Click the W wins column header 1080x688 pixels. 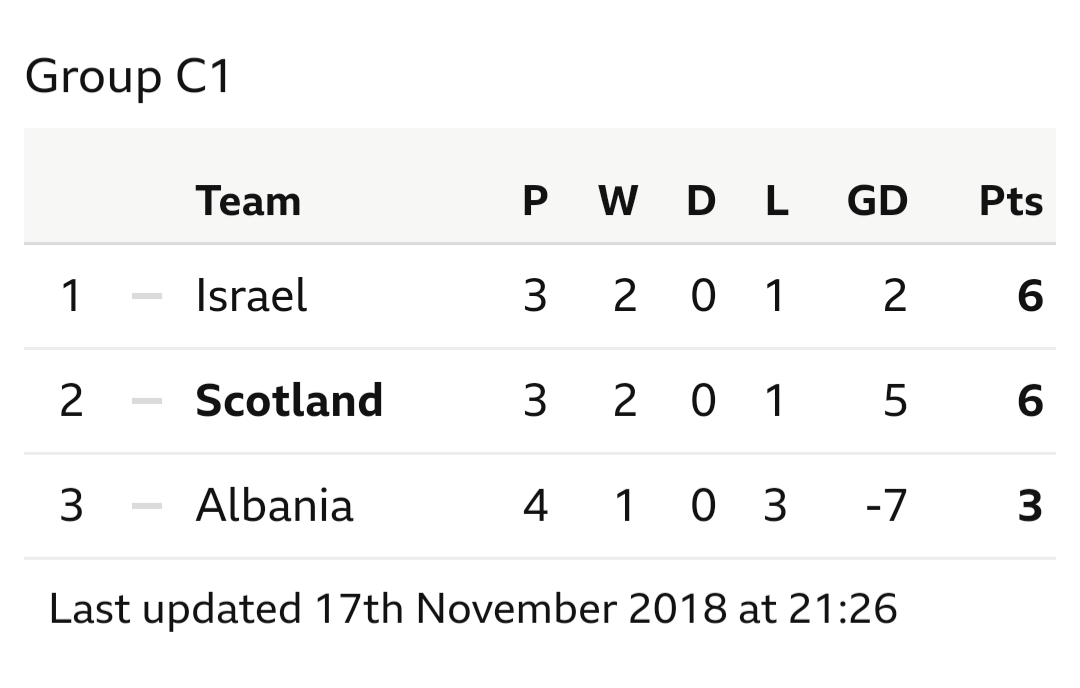coord(618,201)
